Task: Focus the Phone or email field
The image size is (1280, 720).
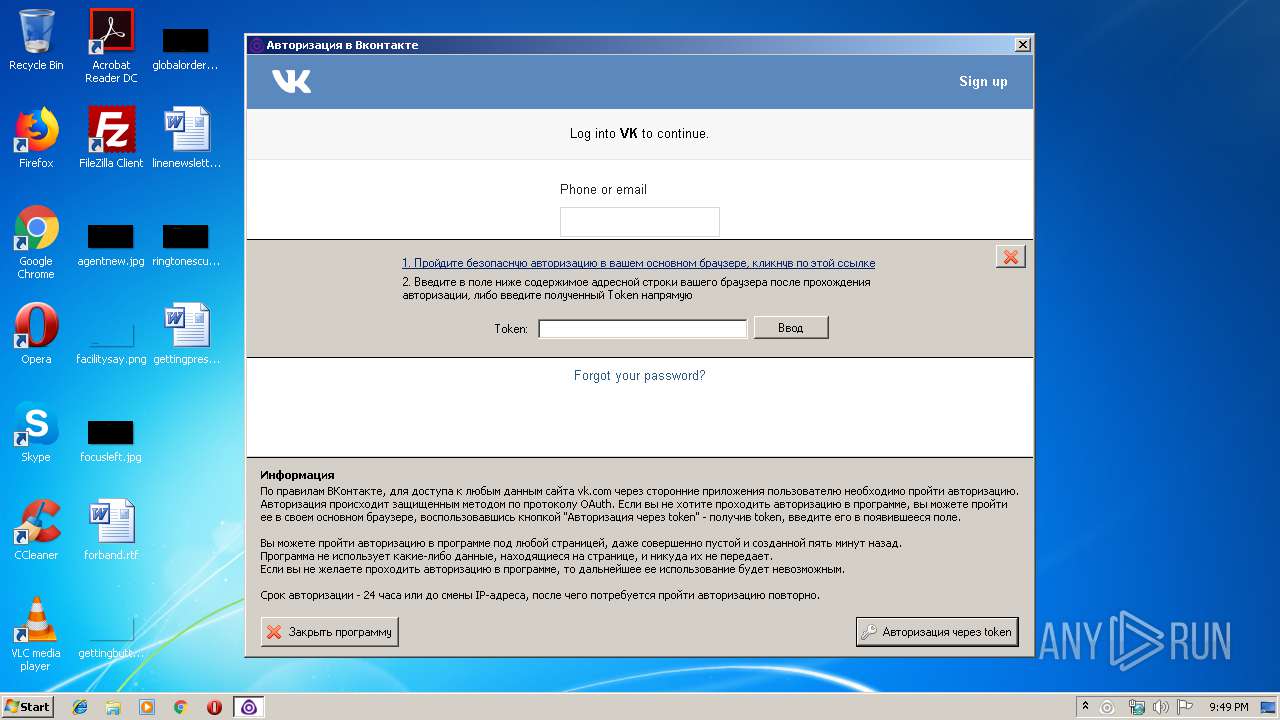Action: click(x=640, y=221)
